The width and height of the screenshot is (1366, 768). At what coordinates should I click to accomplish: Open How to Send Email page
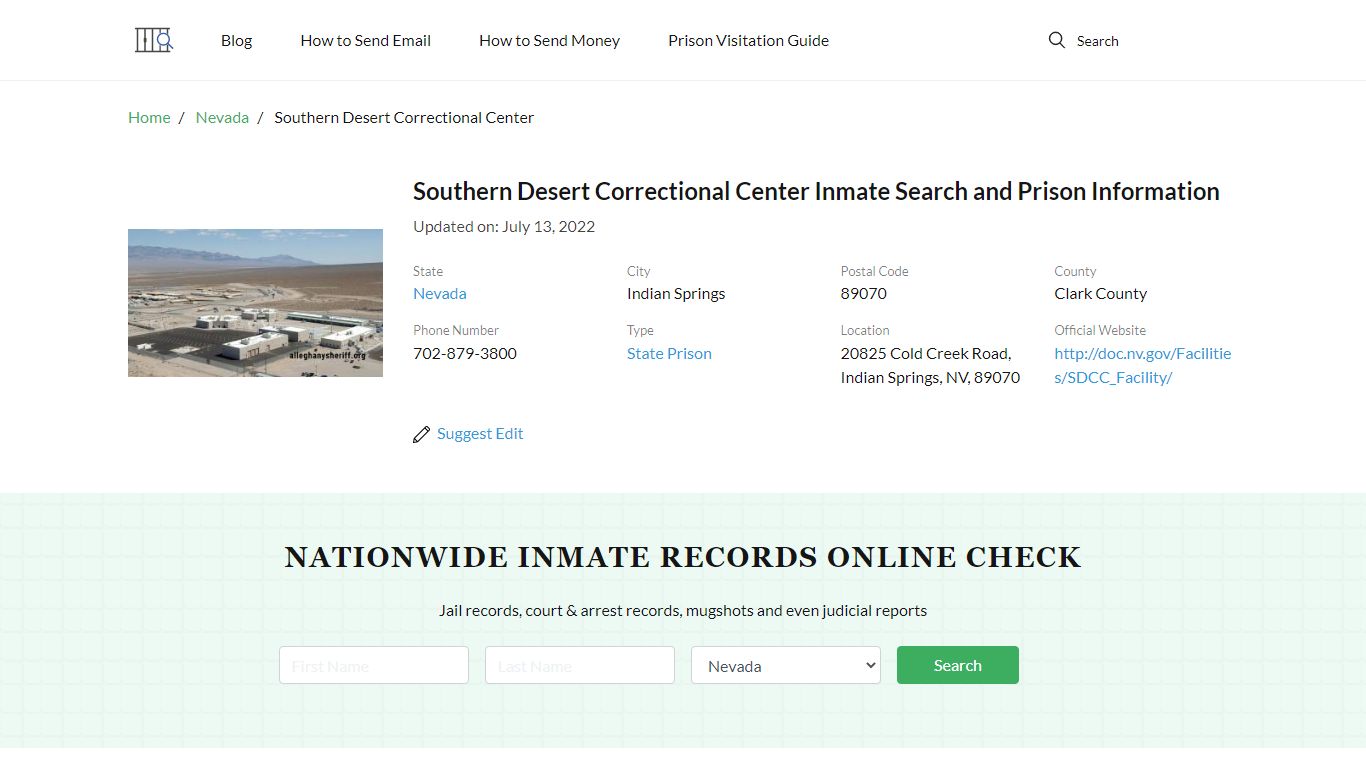(x=365, y=41)
